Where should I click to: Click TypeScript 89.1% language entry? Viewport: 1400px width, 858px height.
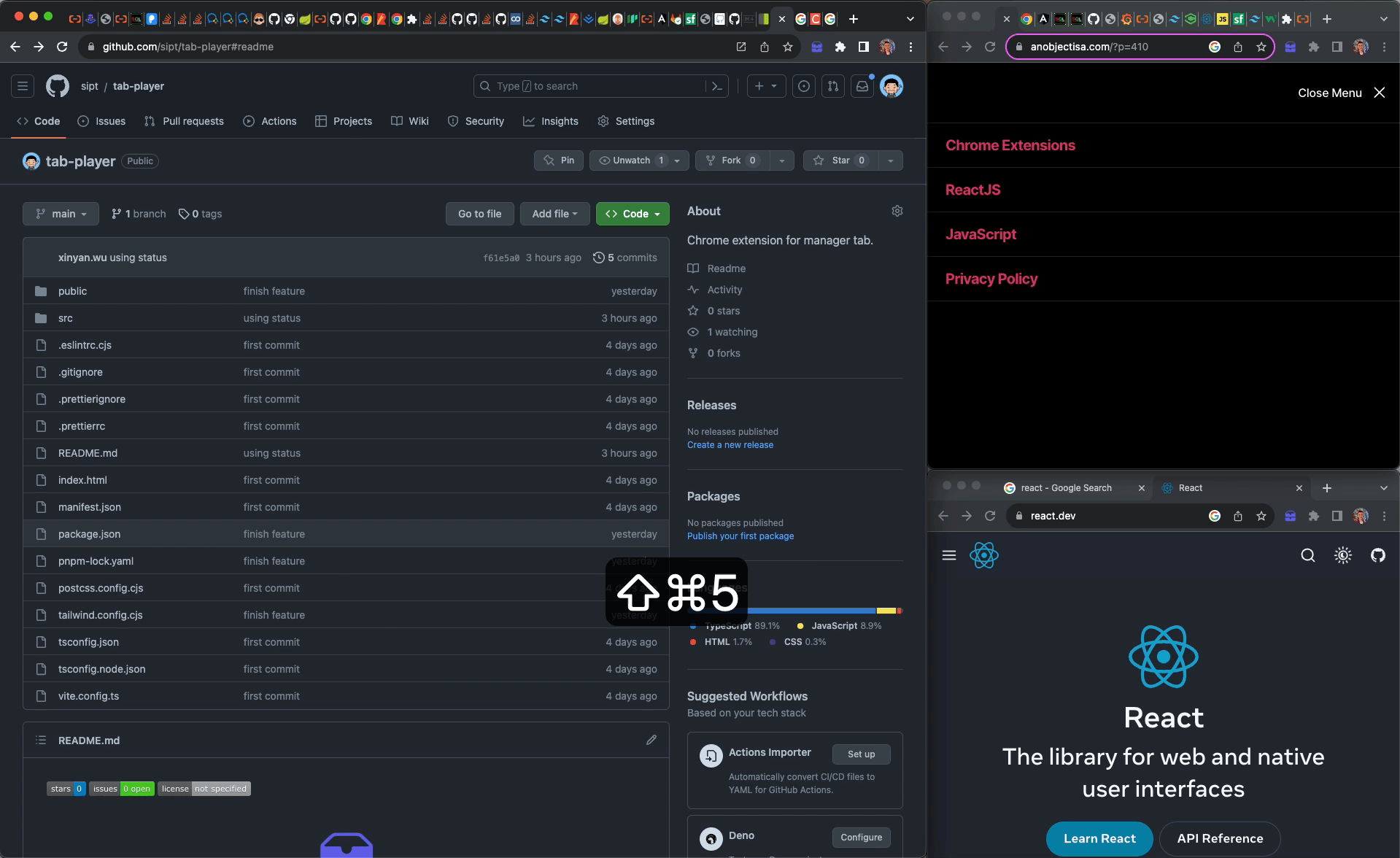click(735, 626)
